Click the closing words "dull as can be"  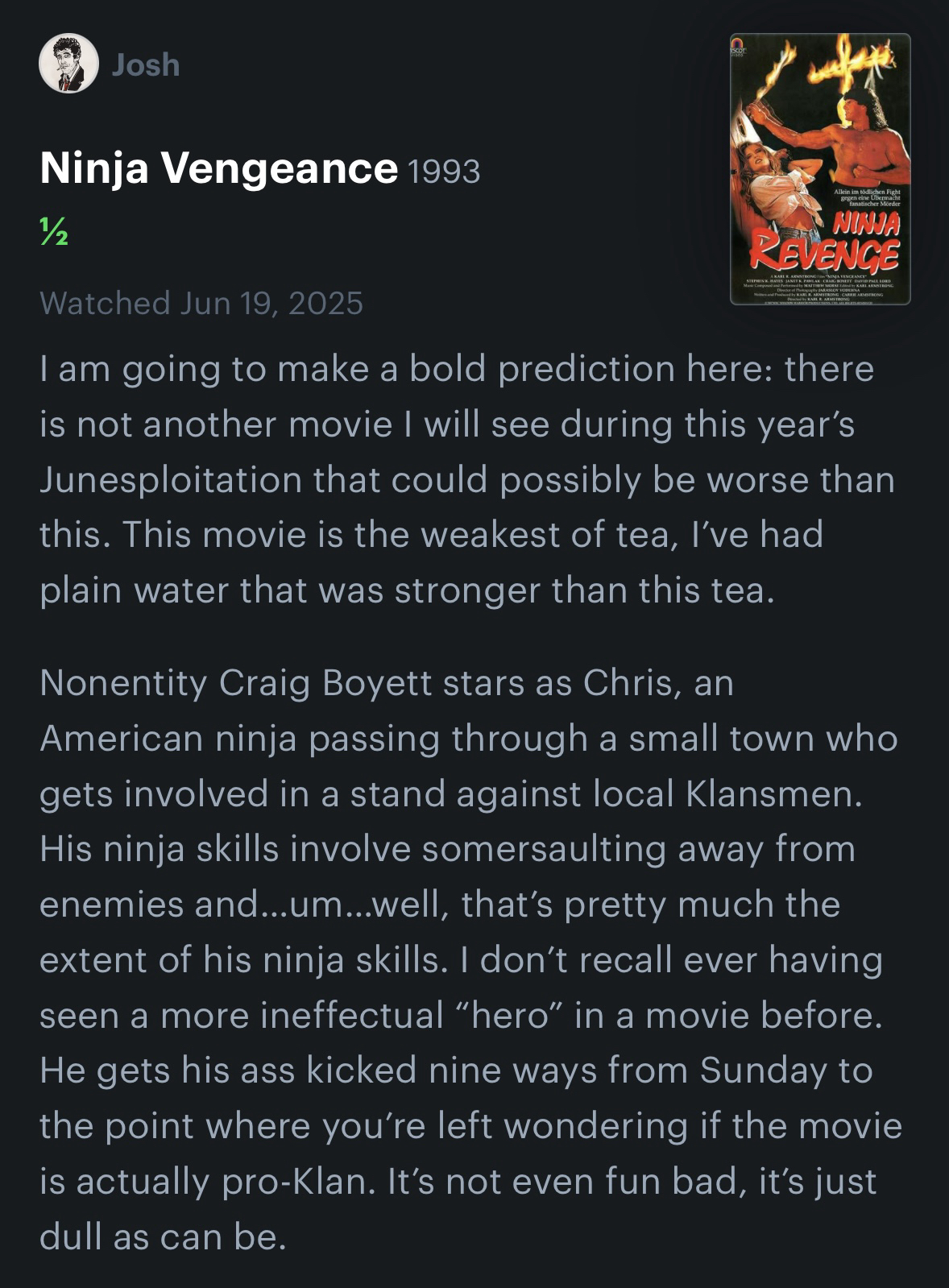click(x=162, y=1237)
